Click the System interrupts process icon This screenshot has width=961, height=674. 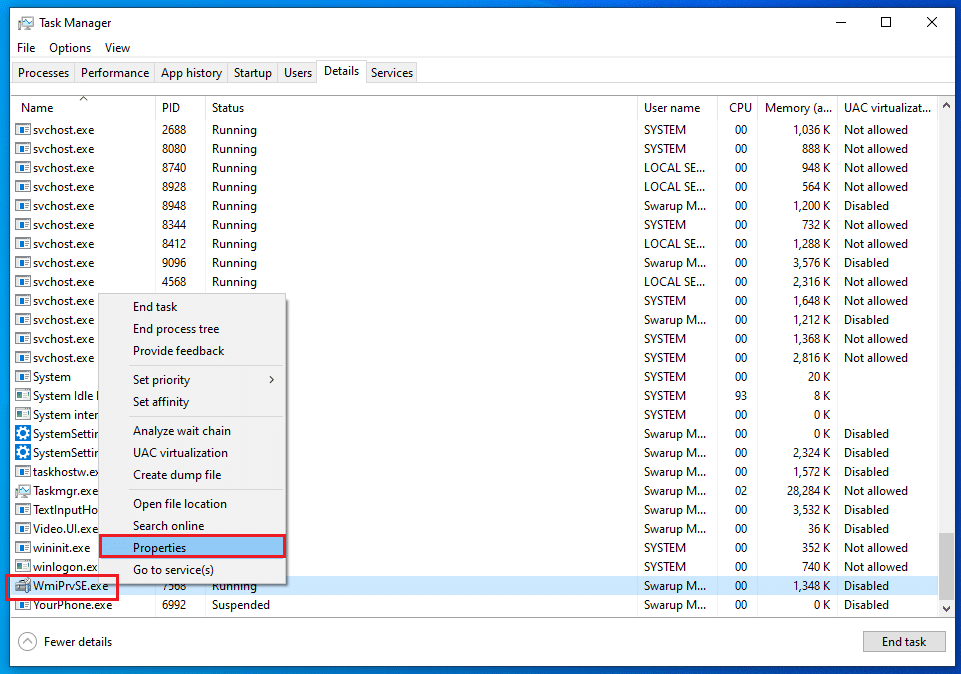point(23,414)
